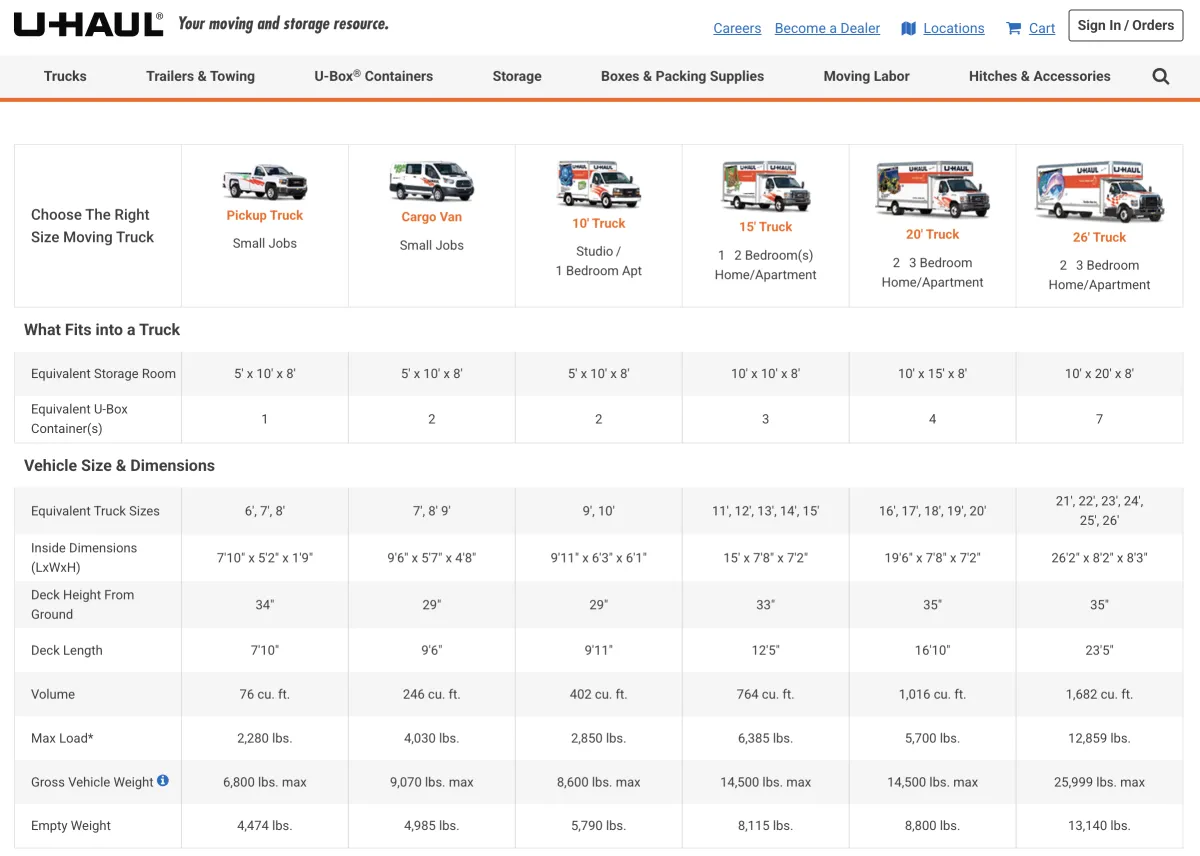Click 'Choose The Right Size Moving Truck' heading

pyautogui.click(x=92, y=226)
